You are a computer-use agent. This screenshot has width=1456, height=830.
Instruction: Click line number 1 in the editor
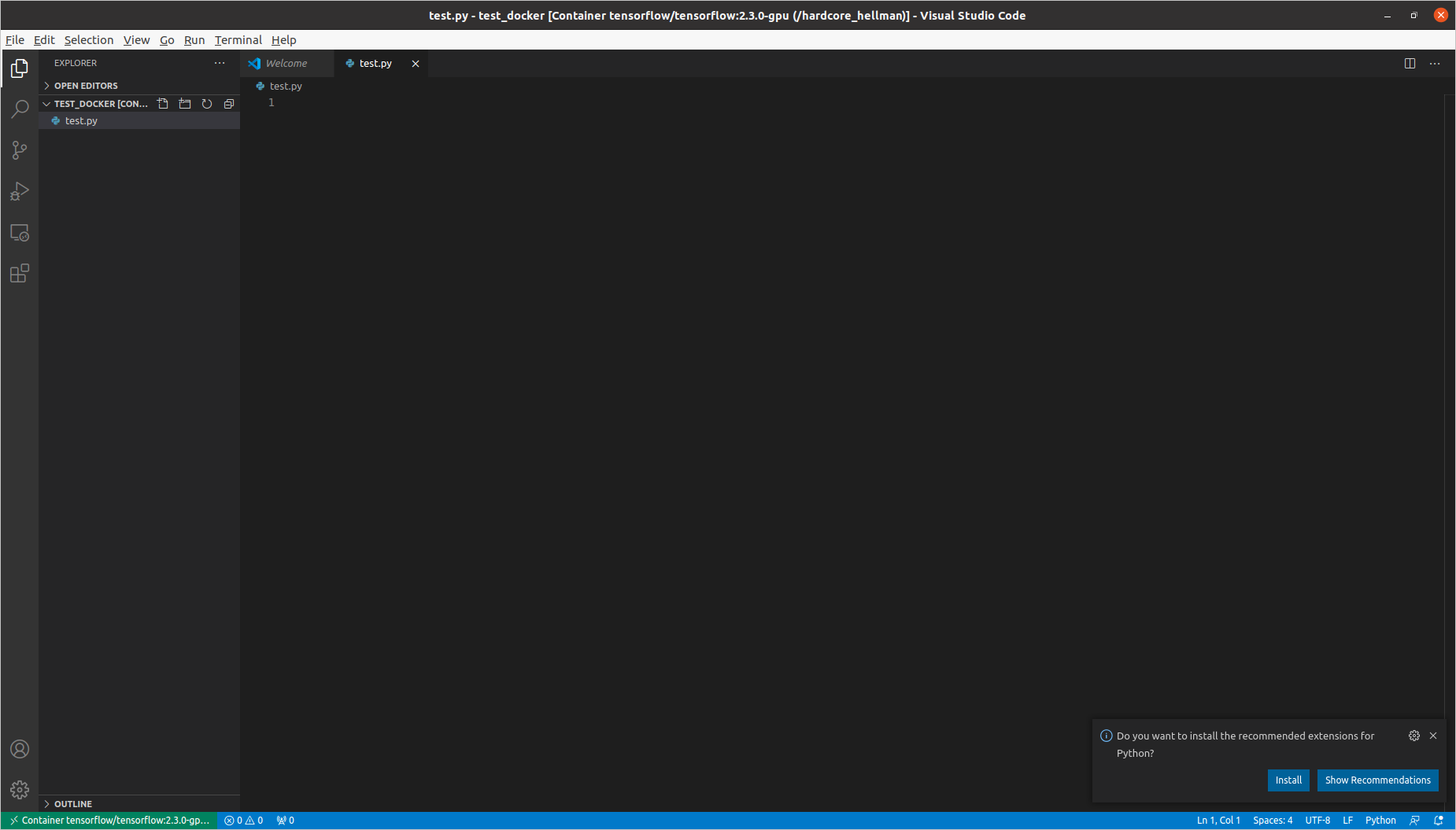[x=272, y=103]
